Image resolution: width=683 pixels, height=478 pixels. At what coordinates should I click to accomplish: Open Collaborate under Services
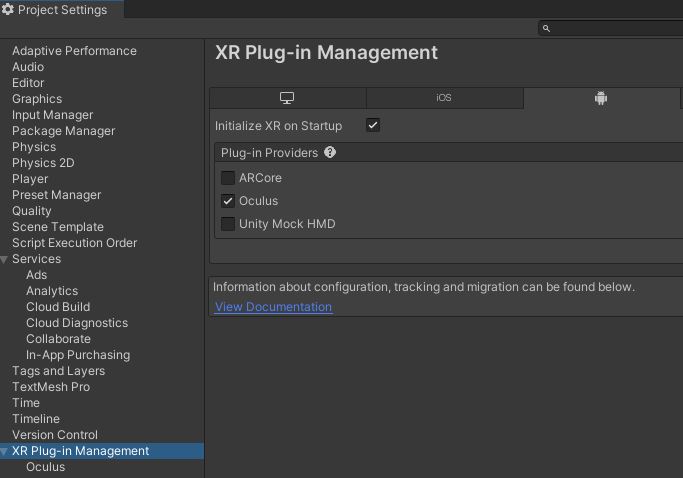coord(58,339)
